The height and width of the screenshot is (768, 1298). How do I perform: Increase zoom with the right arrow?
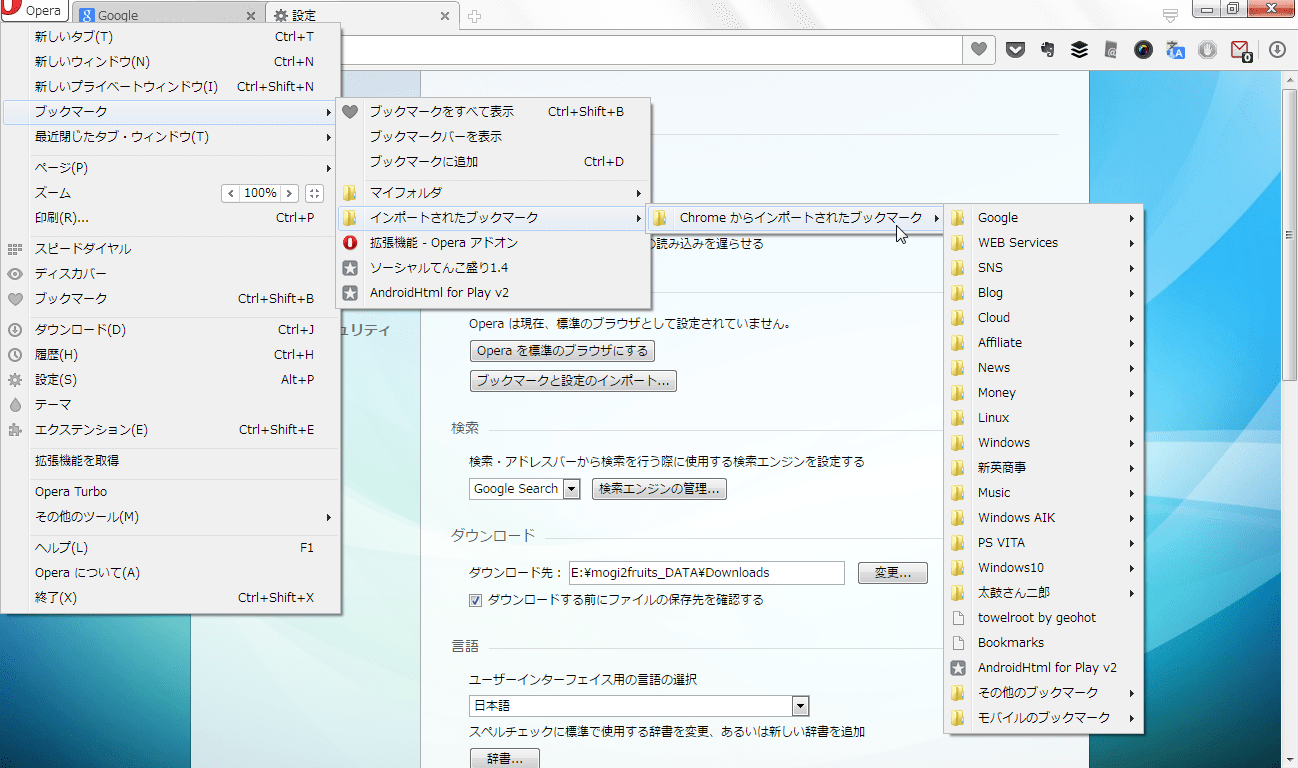click(290, 193)
